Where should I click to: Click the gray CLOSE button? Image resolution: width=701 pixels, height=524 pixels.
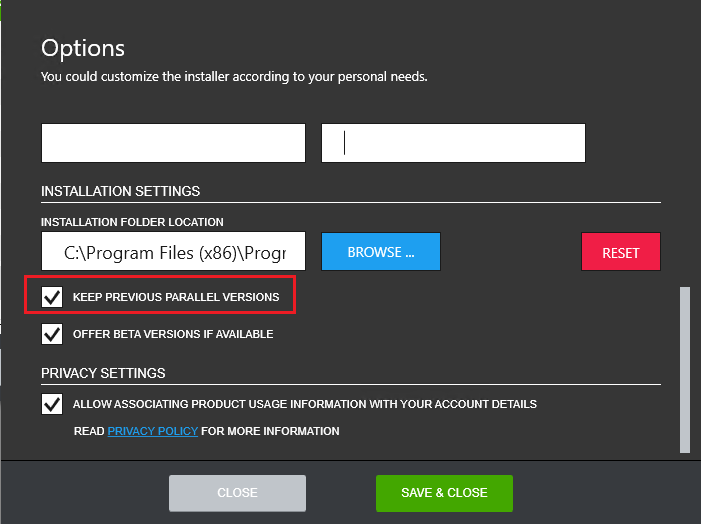tap(237, 493)
